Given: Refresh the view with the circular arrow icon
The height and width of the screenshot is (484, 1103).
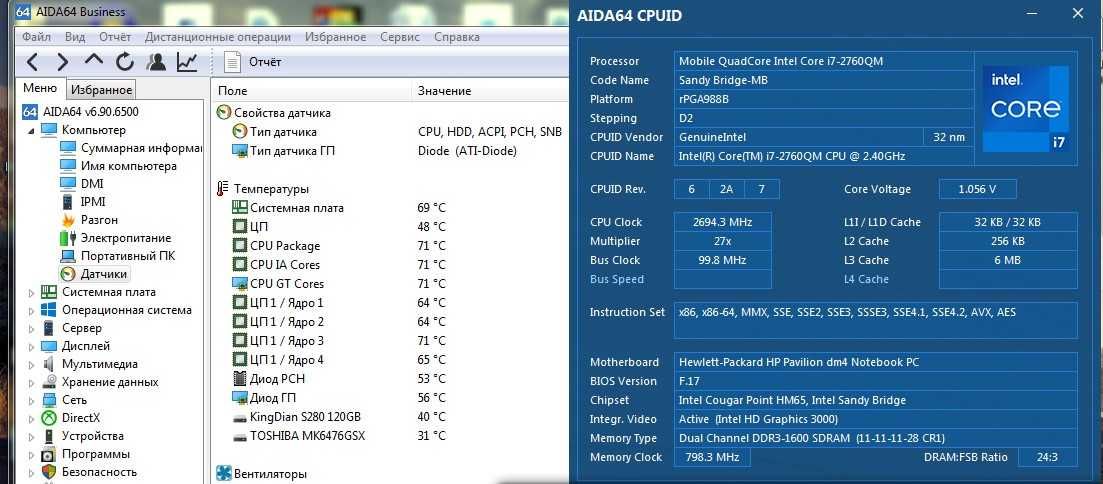Looking at the screenshot, I should point(125,62).
